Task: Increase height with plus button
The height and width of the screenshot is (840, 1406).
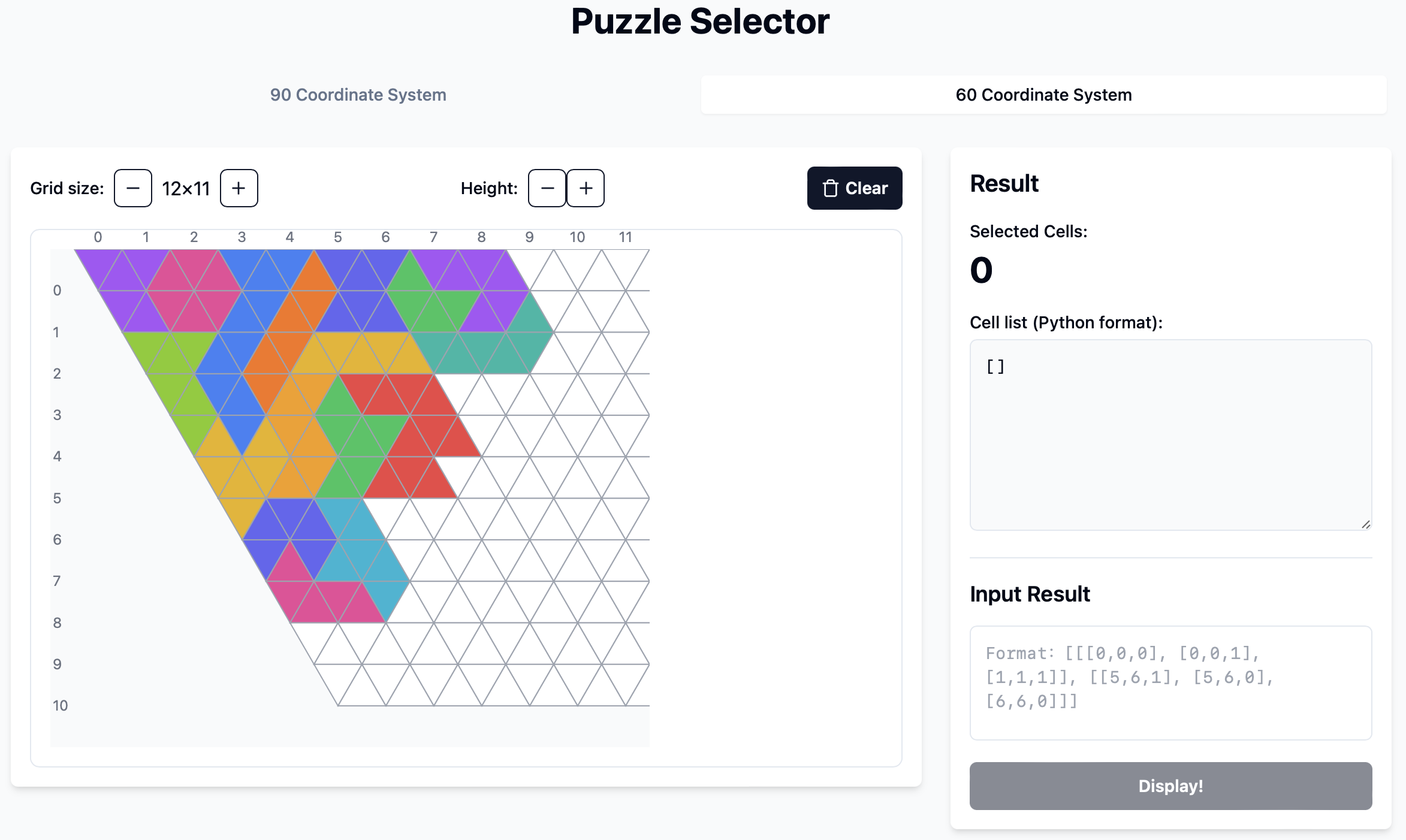Action: coord(586,188)
